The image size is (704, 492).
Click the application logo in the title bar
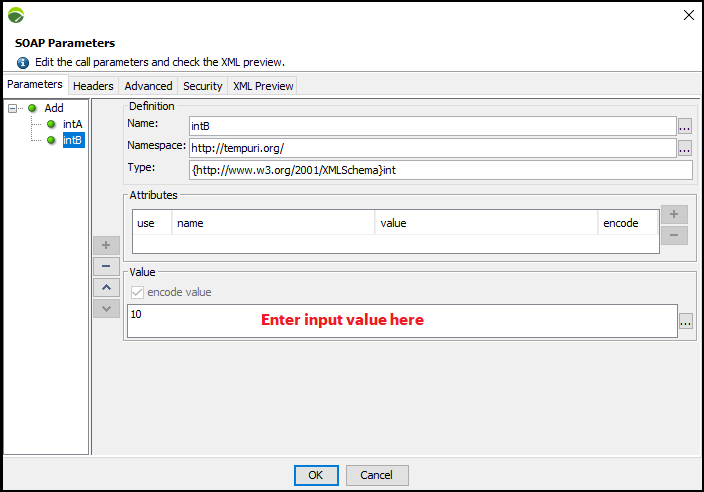click(x=16, y=15)
